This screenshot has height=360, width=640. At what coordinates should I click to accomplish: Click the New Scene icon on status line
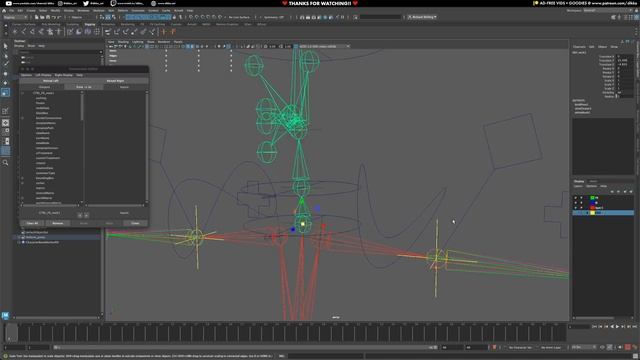coord(36,17)
